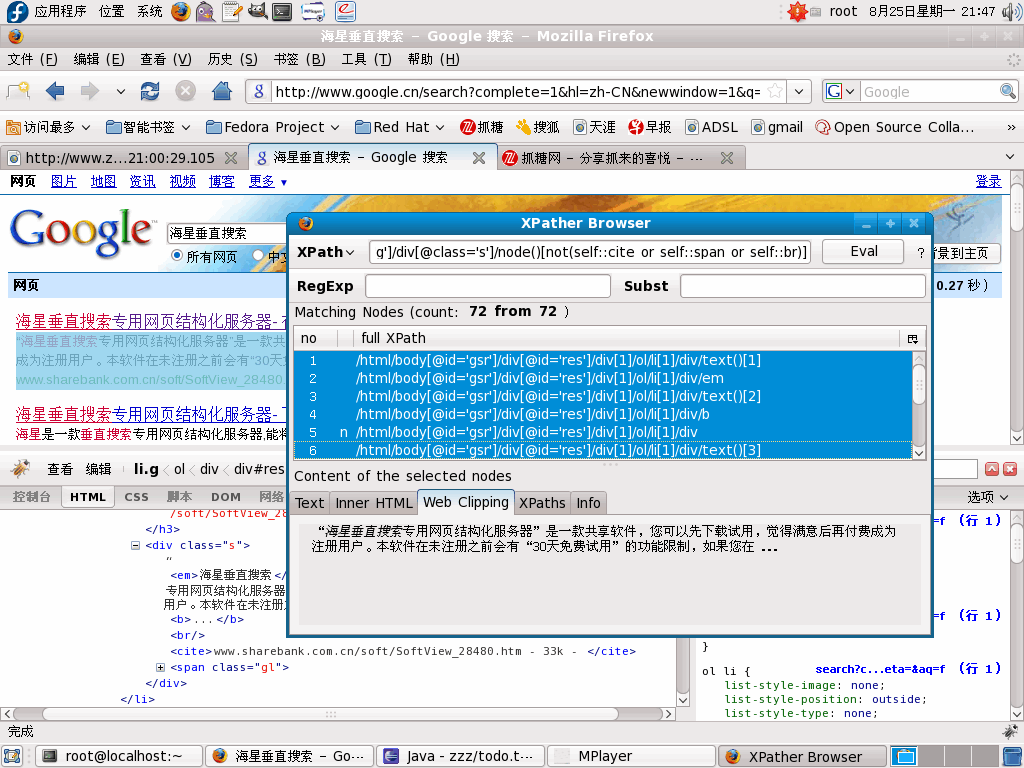
Task: Click the 登录 link
Action: click(x=989, y=182)
